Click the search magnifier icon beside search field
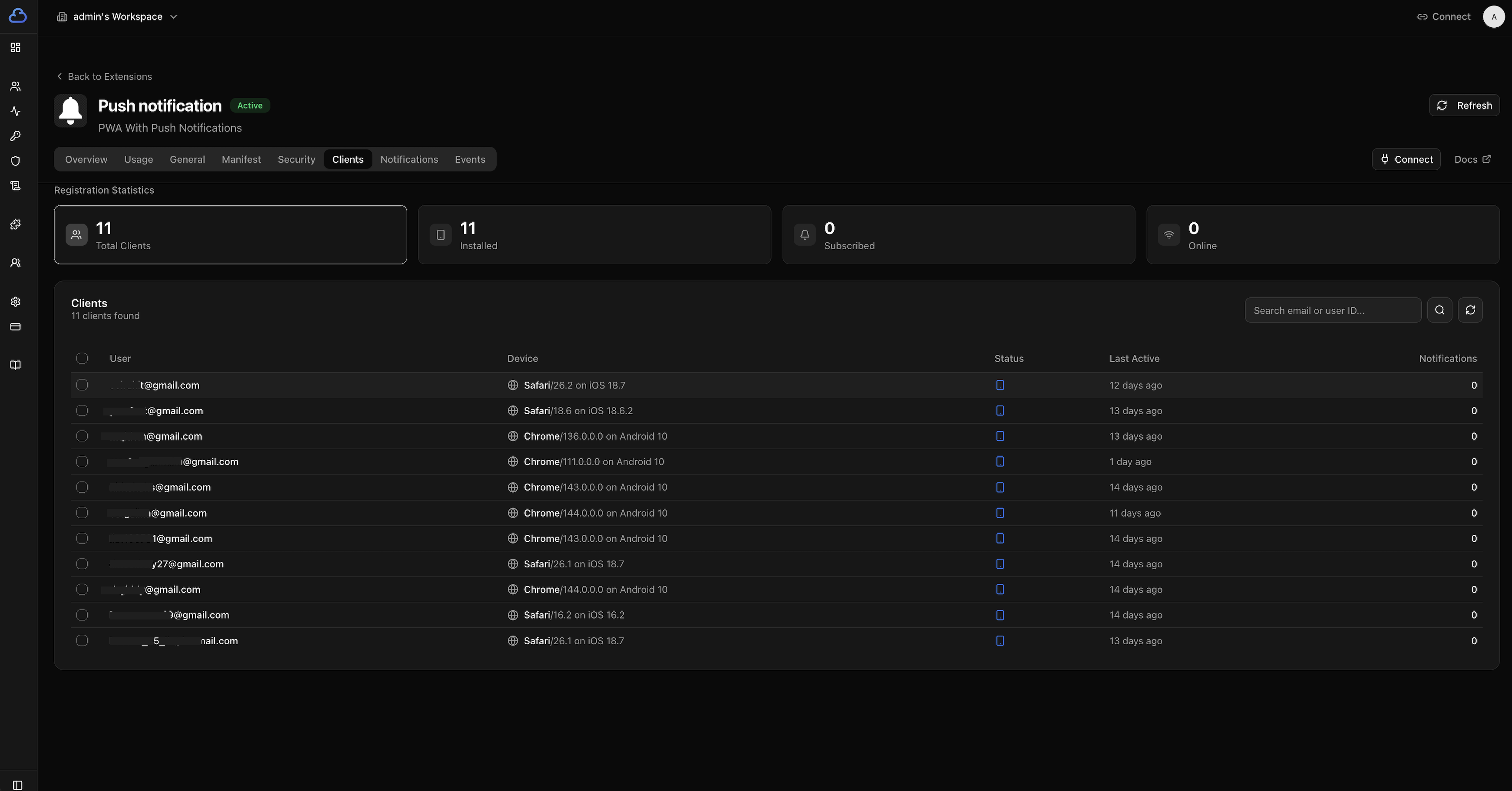 point(1439,310)
